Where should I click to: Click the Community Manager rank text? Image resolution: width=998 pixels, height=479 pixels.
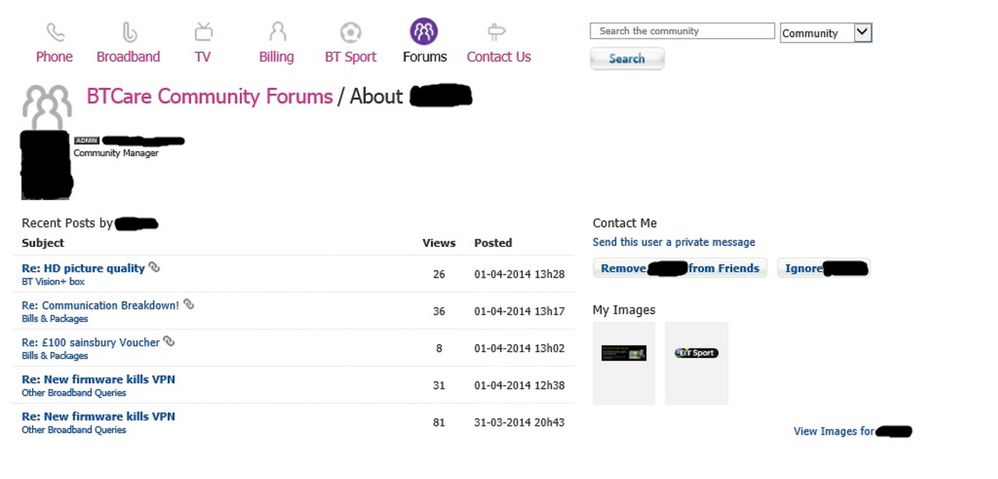click(116, 153)
